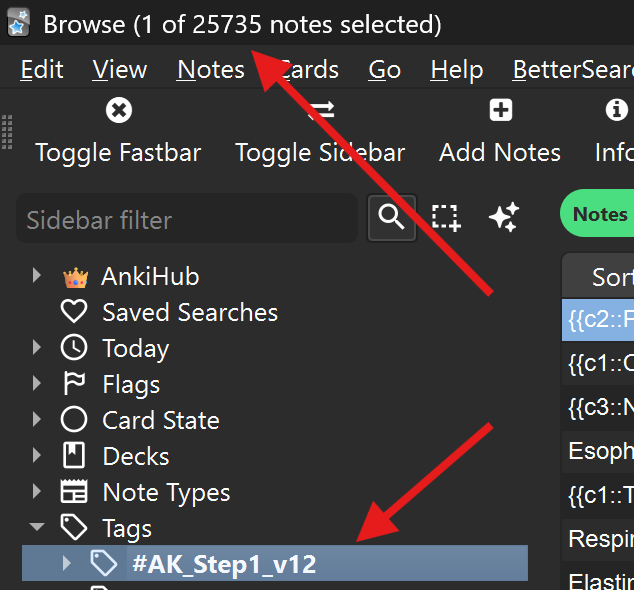
Task: Click the Toggle Sidebar icon
Action: (x=321, y=110)
